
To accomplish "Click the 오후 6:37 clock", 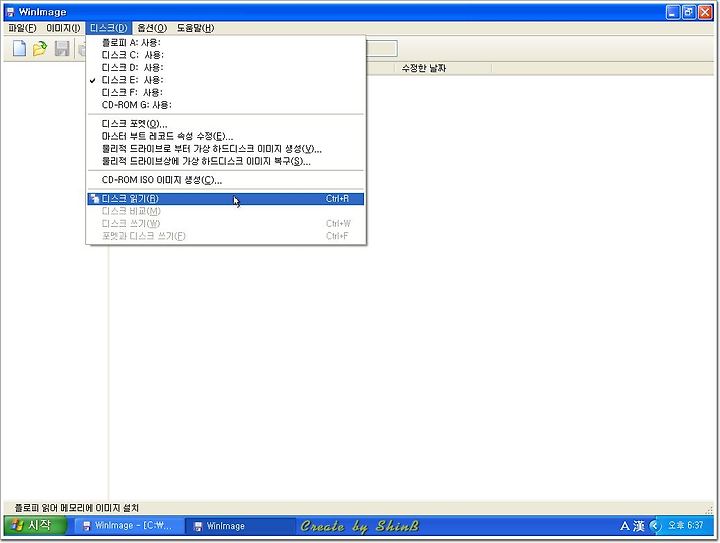I will pos(685,526).
